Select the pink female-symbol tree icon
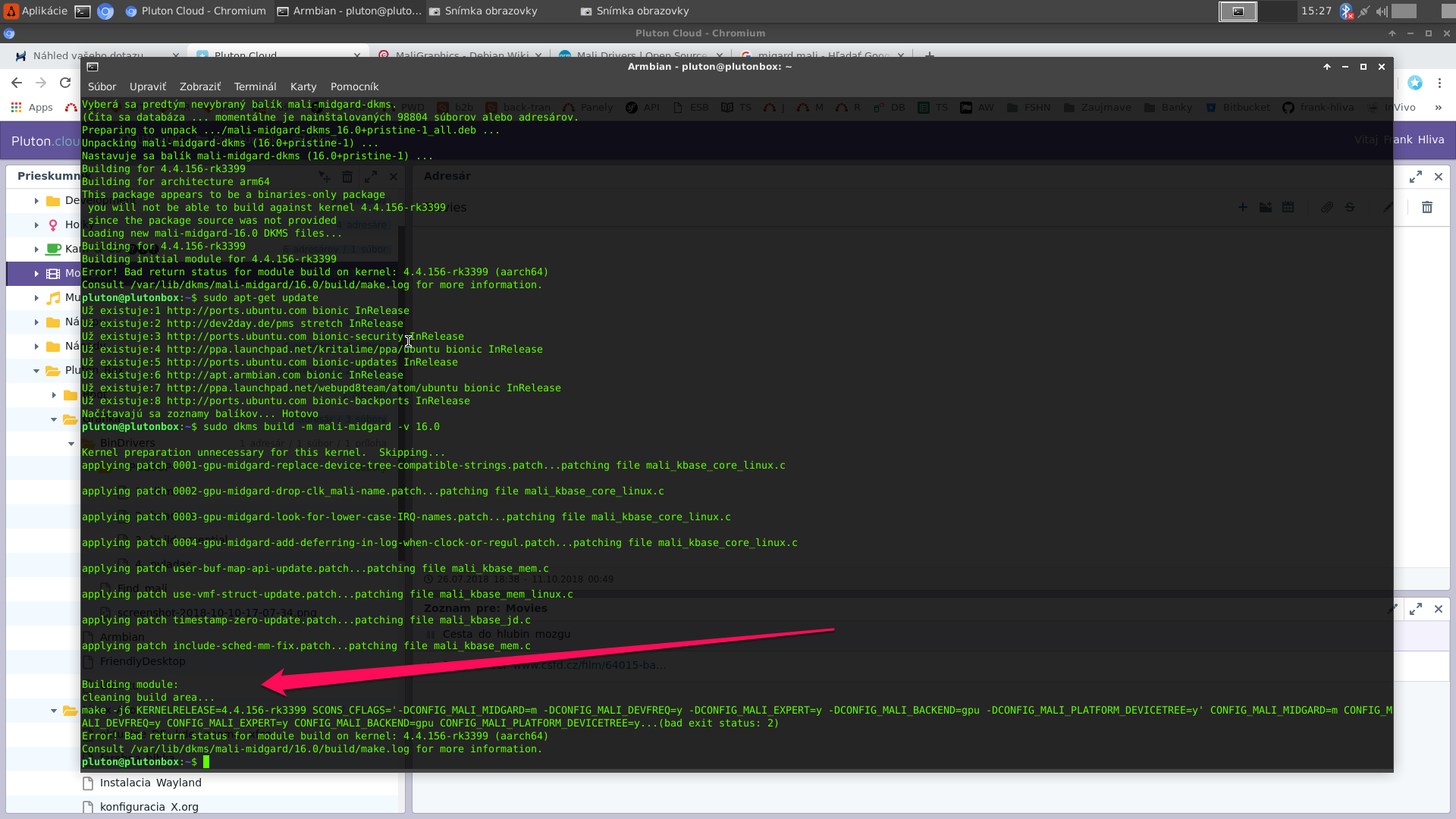This screenshot has width=1456, height=819. tap(53, 224)
